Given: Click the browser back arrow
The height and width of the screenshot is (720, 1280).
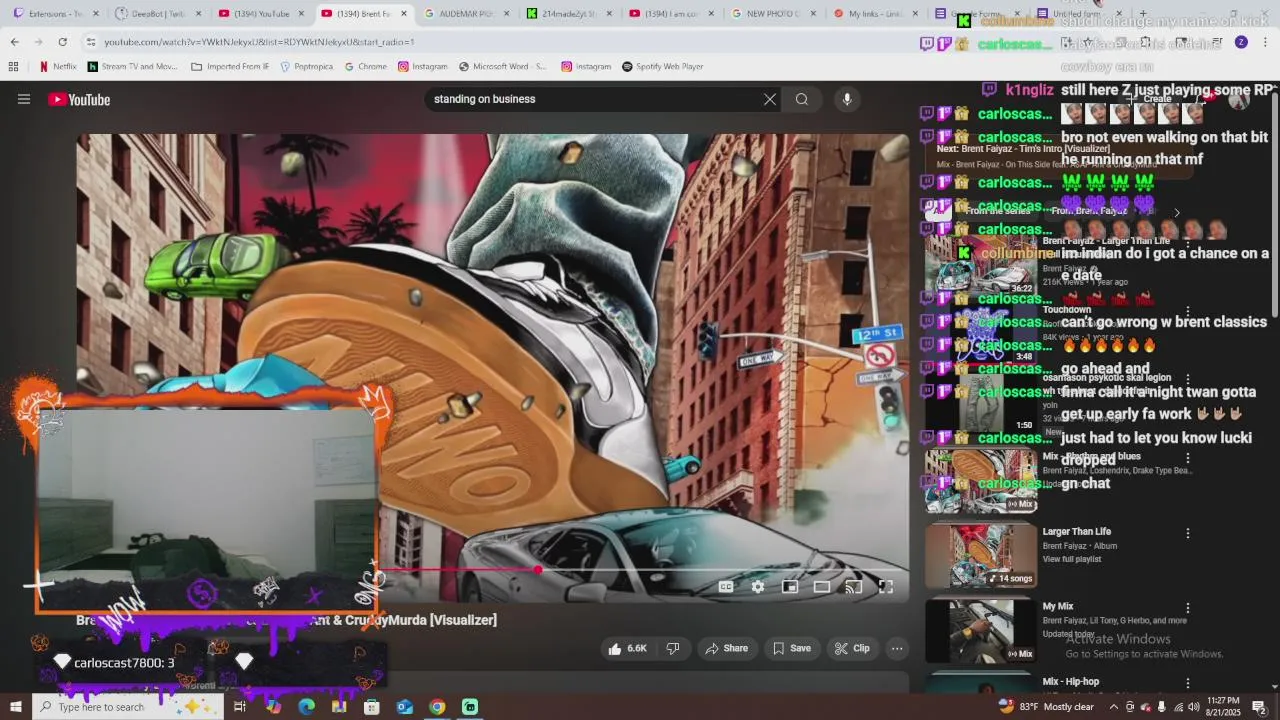Looking at the screenshot, I should [x=14, y=42].
